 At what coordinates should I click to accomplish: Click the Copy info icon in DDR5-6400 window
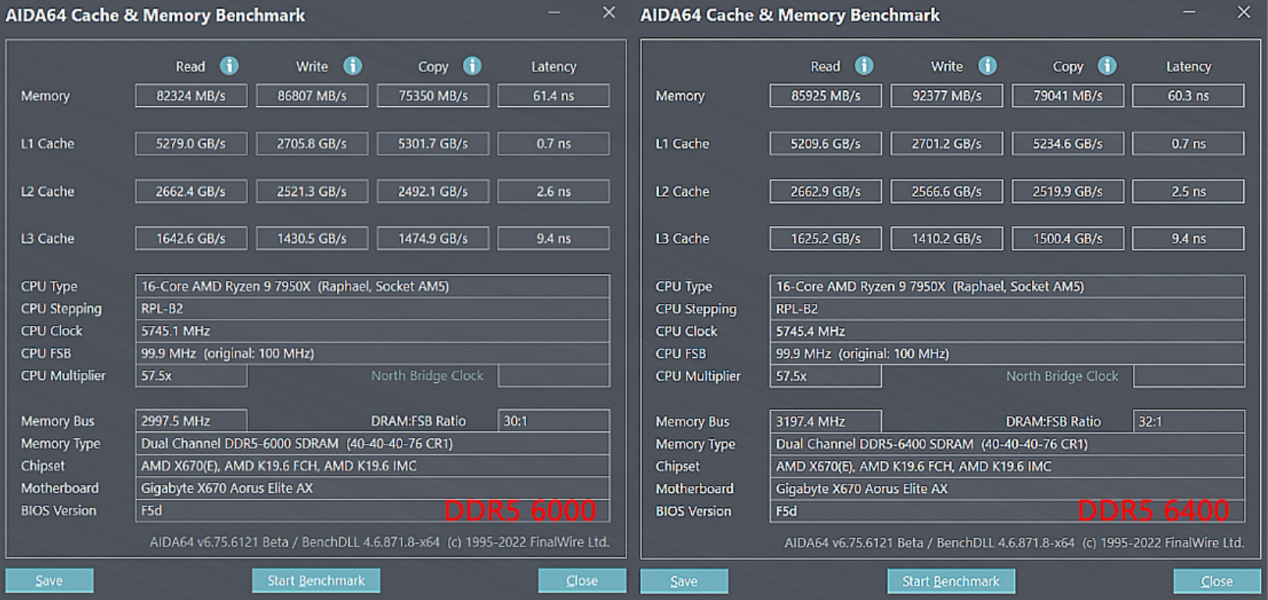point(1107,66)
